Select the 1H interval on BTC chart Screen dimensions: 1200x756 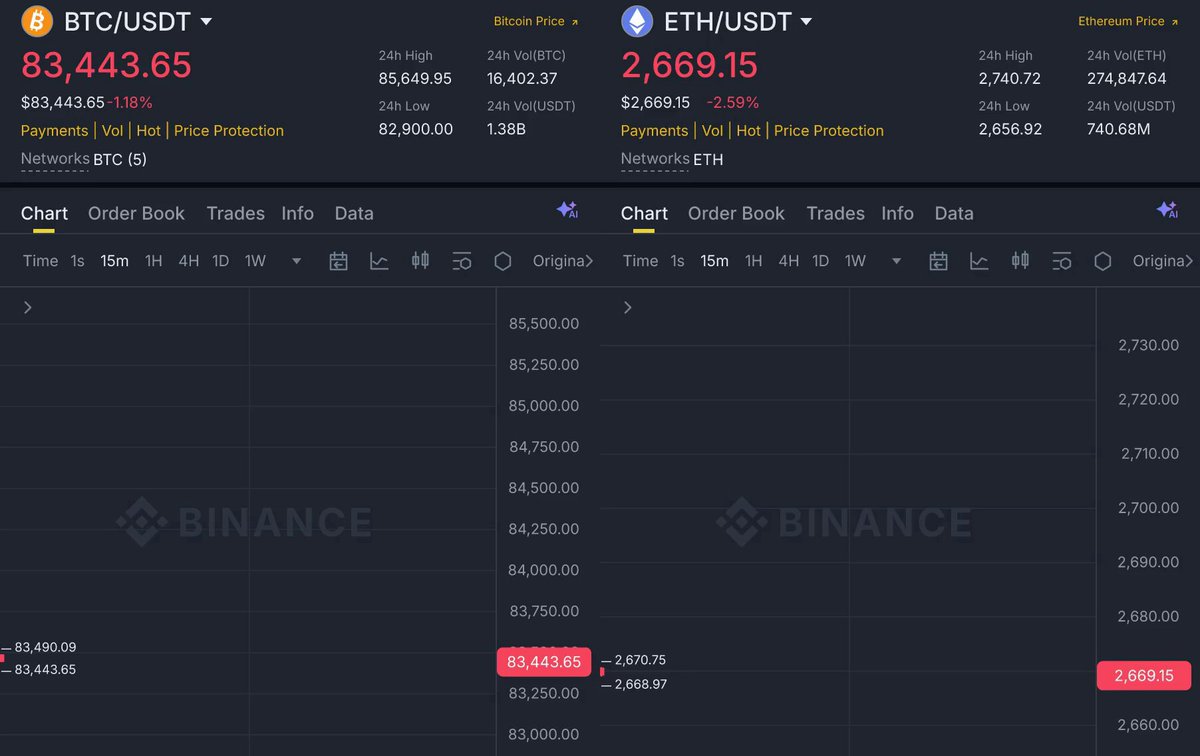(153, 261)
